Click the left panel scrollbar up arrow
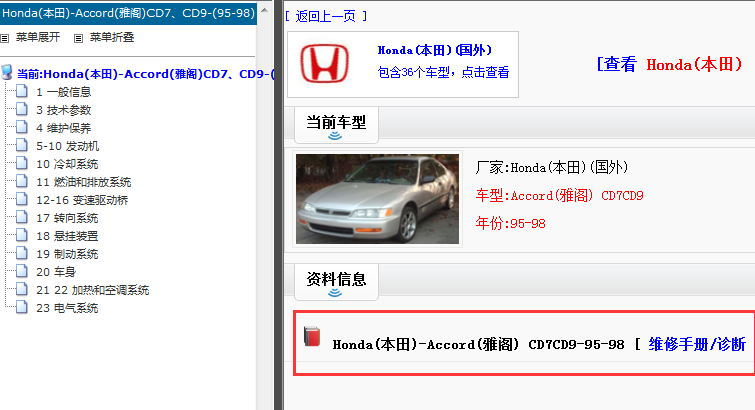755x410 pixels. pos(264,10)
